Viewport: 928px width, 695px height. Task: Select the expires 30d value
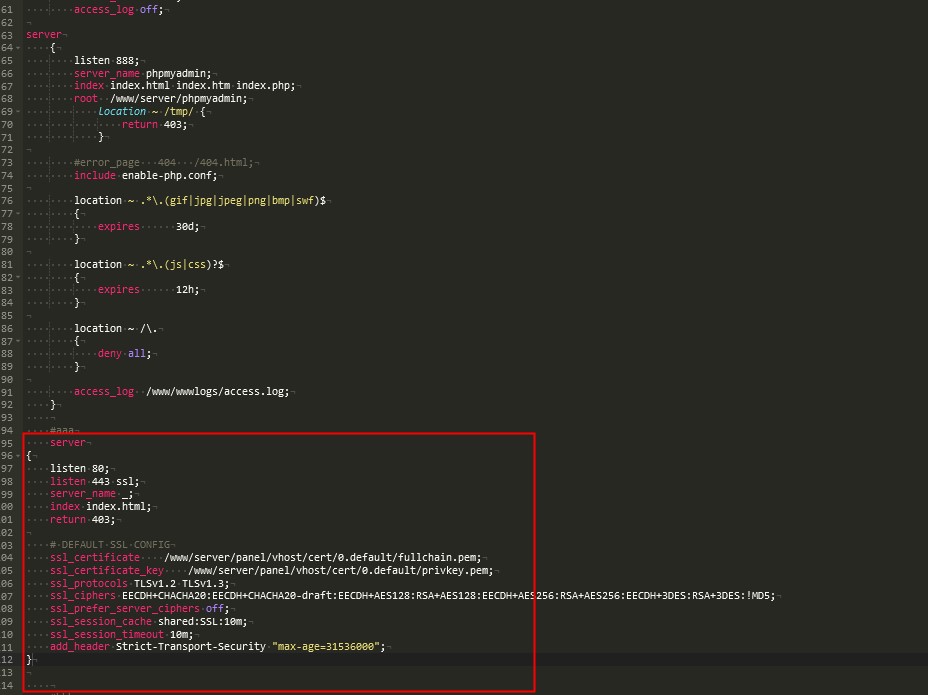pos(183,226)
